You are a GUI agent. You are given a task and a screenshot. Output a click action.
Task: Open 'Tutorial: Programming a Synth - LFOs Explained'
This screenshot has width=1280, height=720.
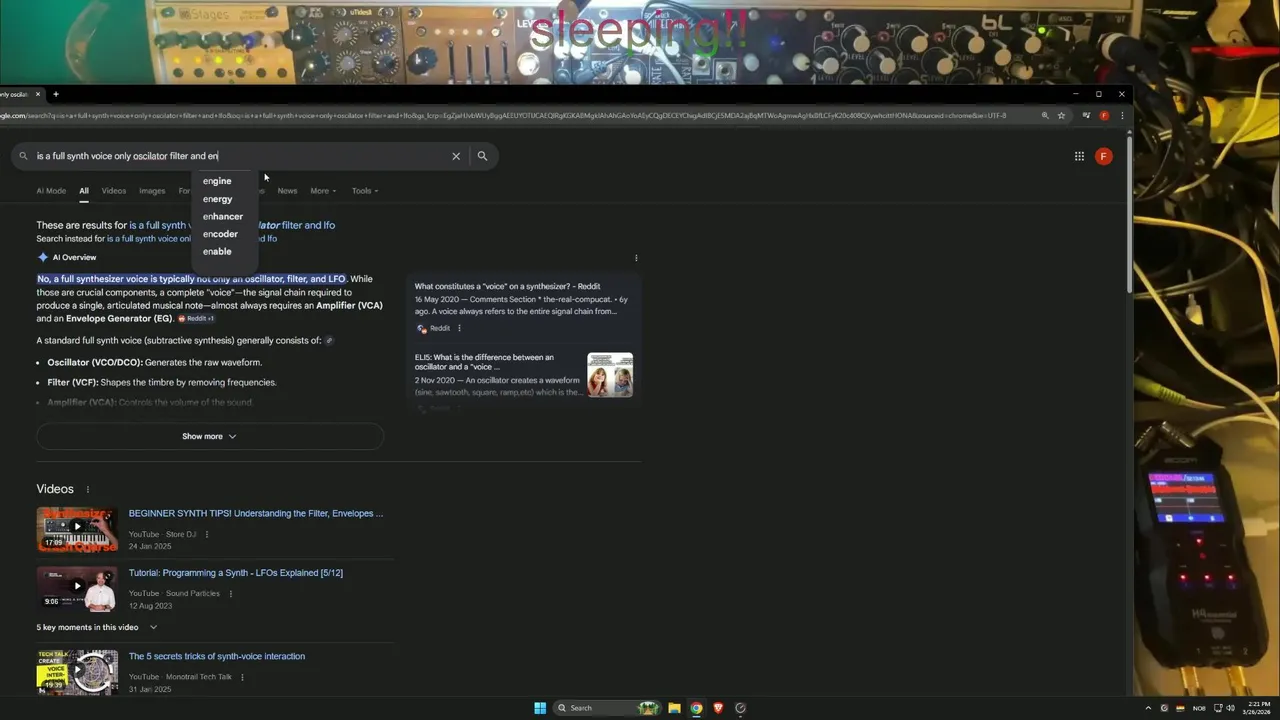[x=236, y=573]
